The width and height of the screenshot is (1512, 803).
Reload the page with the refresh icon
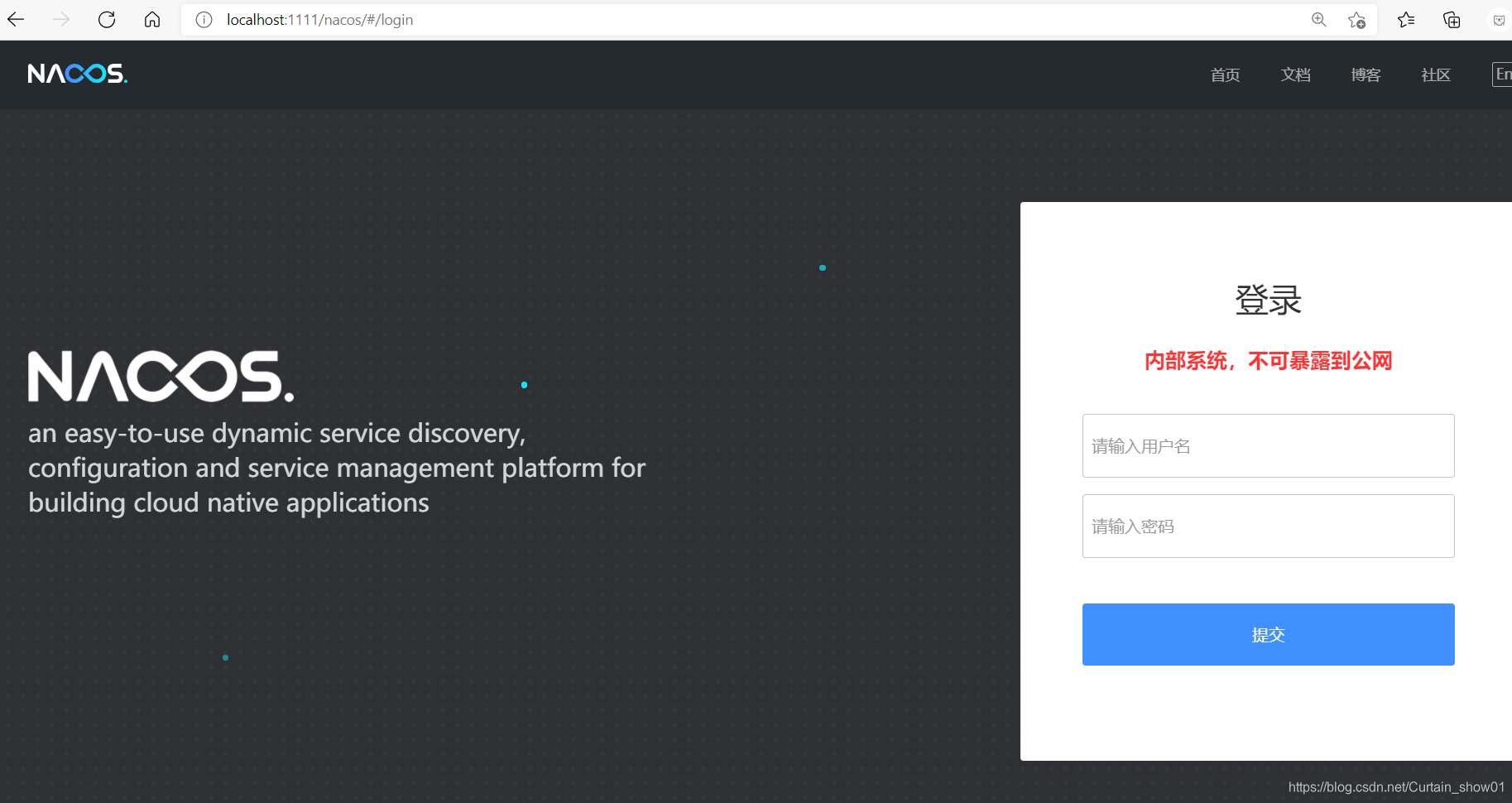click(107, 20)
